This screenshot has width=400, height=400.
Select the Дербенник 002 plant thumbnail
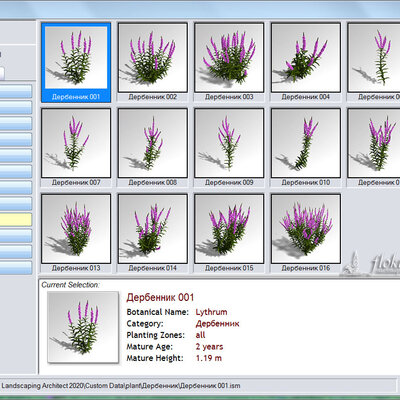pos(153,57)
